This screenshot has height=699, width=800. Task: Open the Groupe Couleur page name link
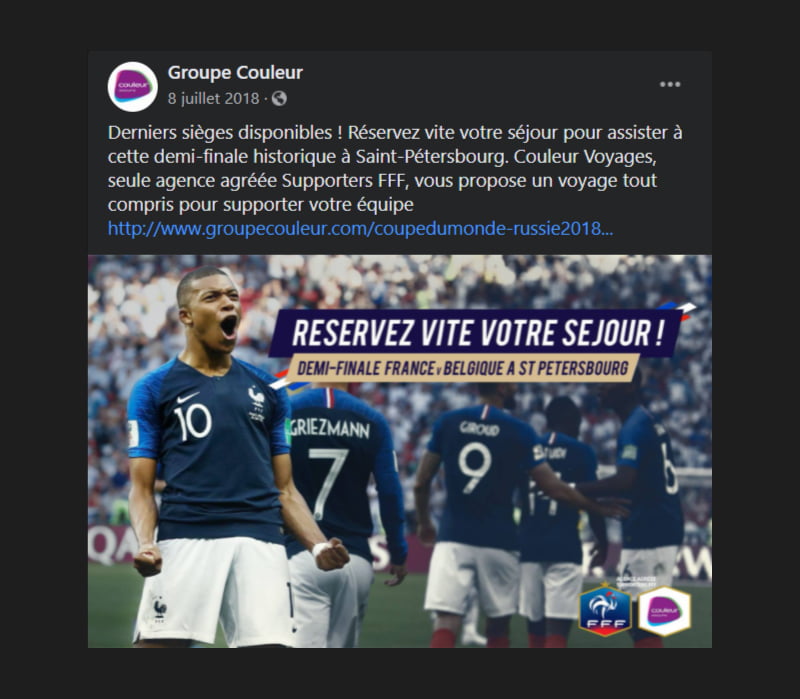[235, 72]
